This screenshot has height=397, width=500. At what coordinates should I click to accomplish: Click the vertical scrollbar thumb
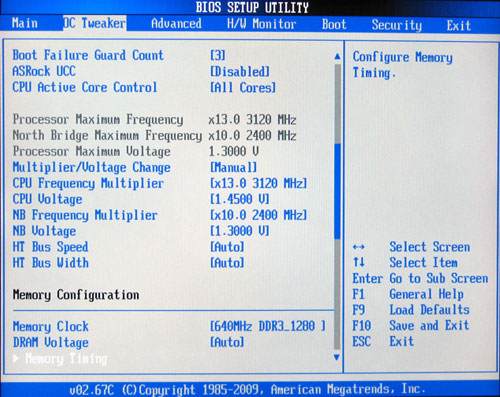click(337, 191)
